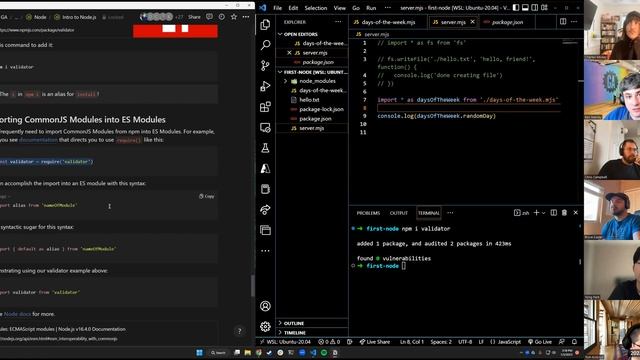
Task: Open the Manage gear menu
Action: point(265,327)
